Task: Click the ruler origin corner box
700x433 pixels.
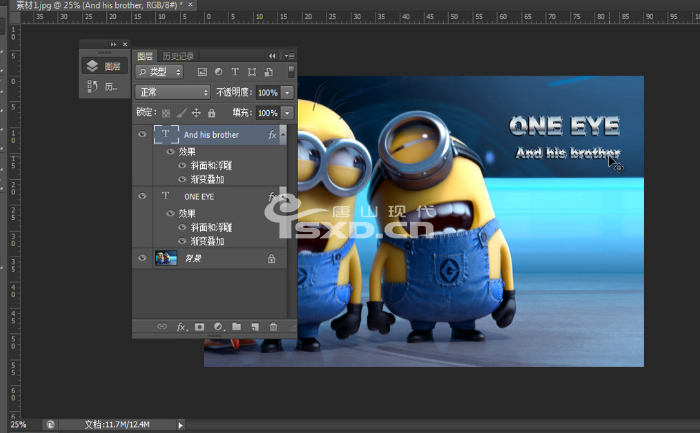Action: [x=15, y=18]
